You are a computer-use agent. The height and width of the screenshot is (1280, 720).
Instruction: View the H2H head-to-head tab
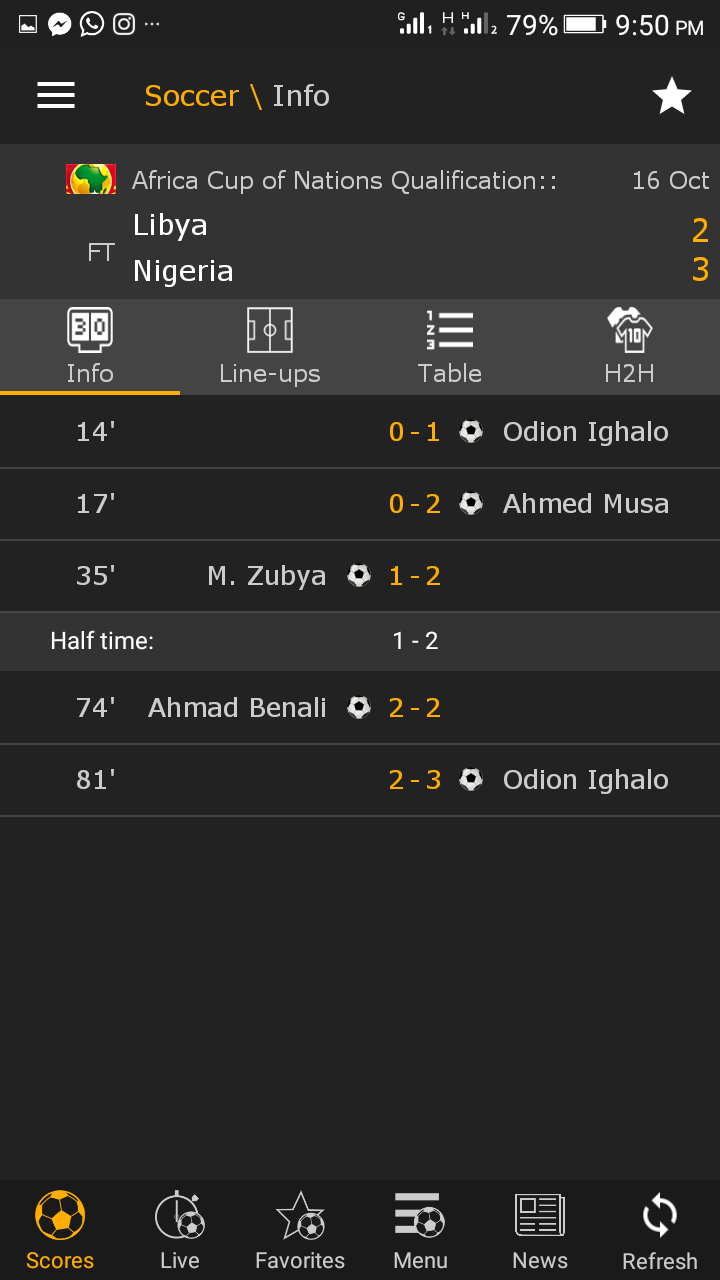click(x=630, y=347)
